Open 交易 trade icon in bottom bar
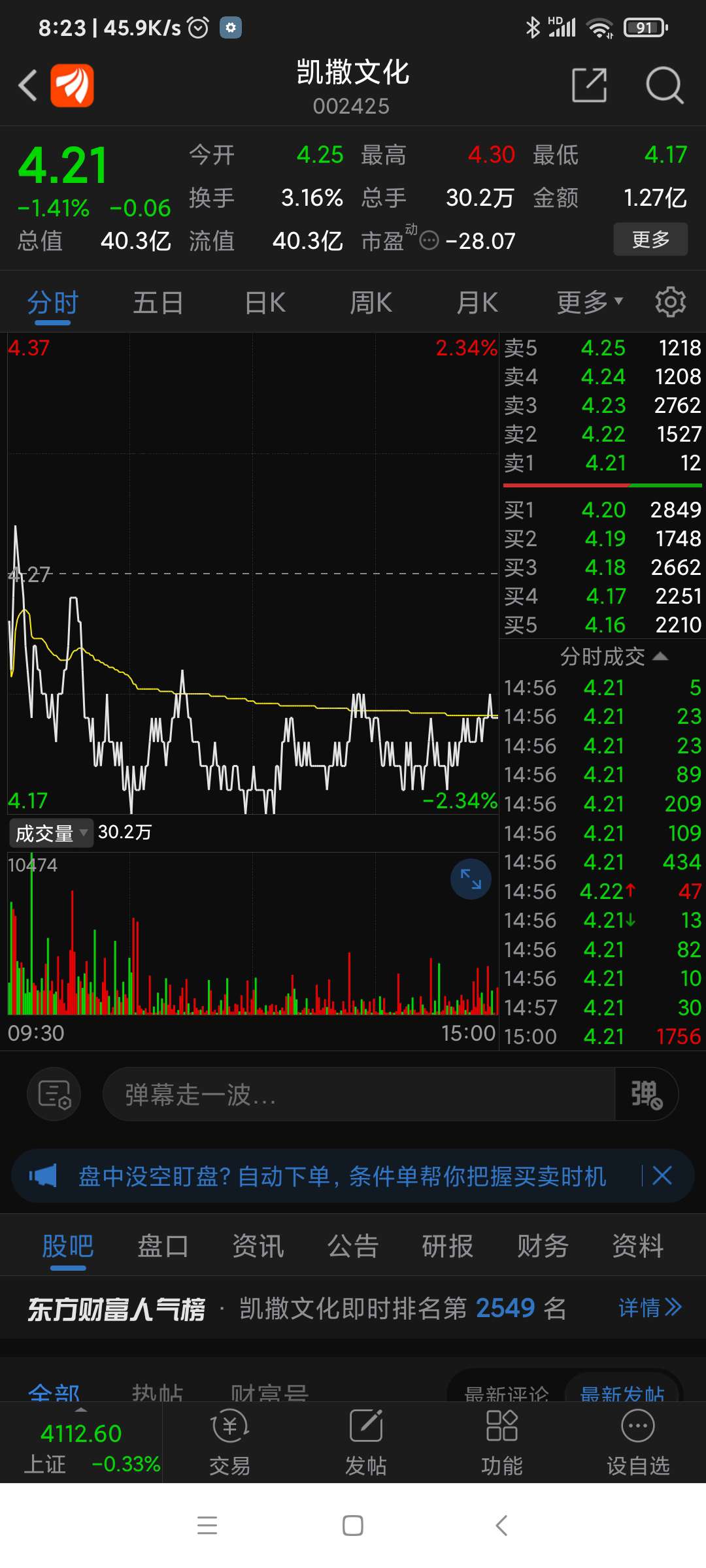Viewport: 706px width, 1568px height. (229, 1442)
